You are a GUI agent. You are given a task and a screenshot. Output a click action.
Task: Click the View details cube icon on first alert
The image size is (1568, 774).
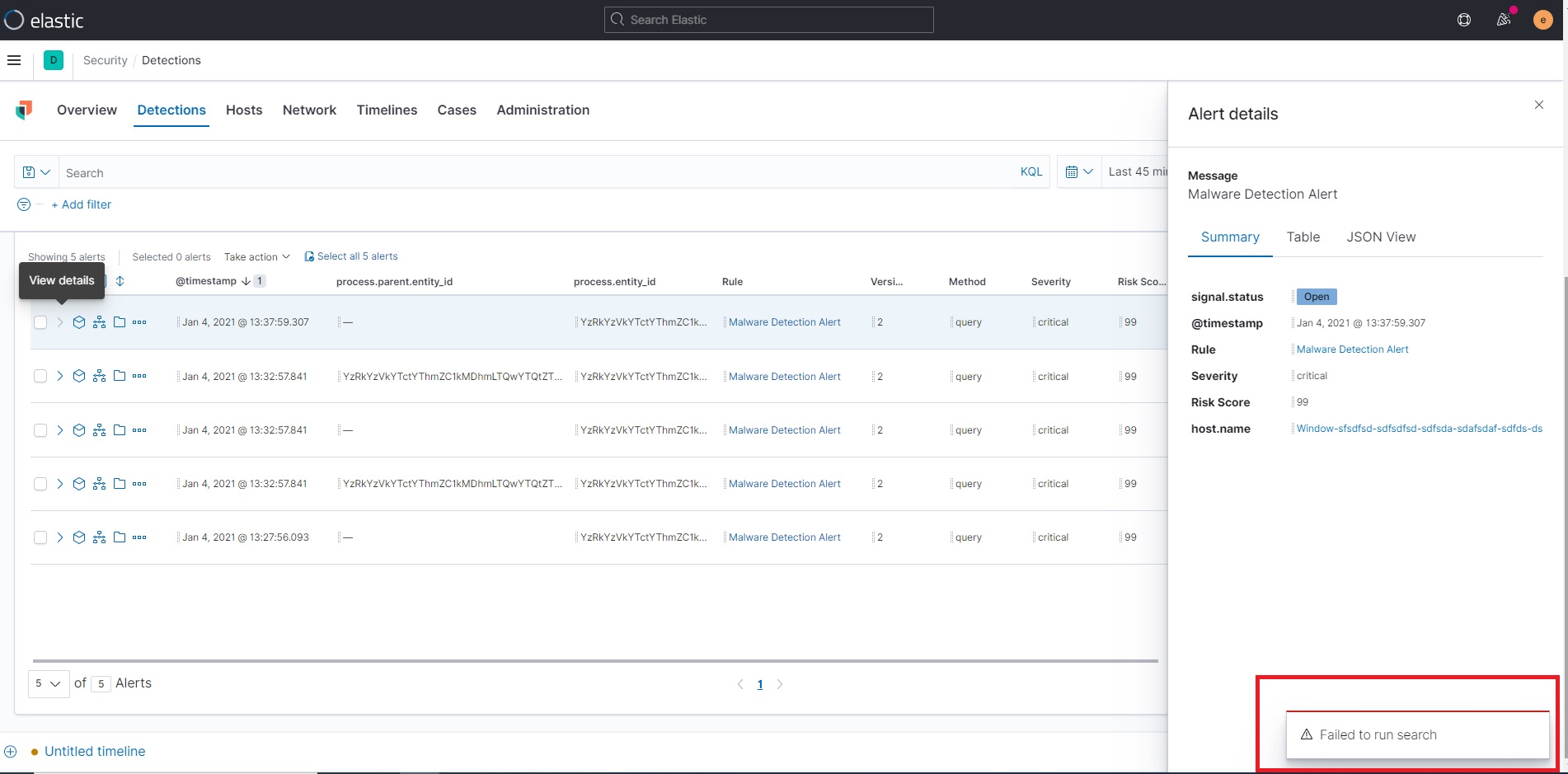[78, 322]
